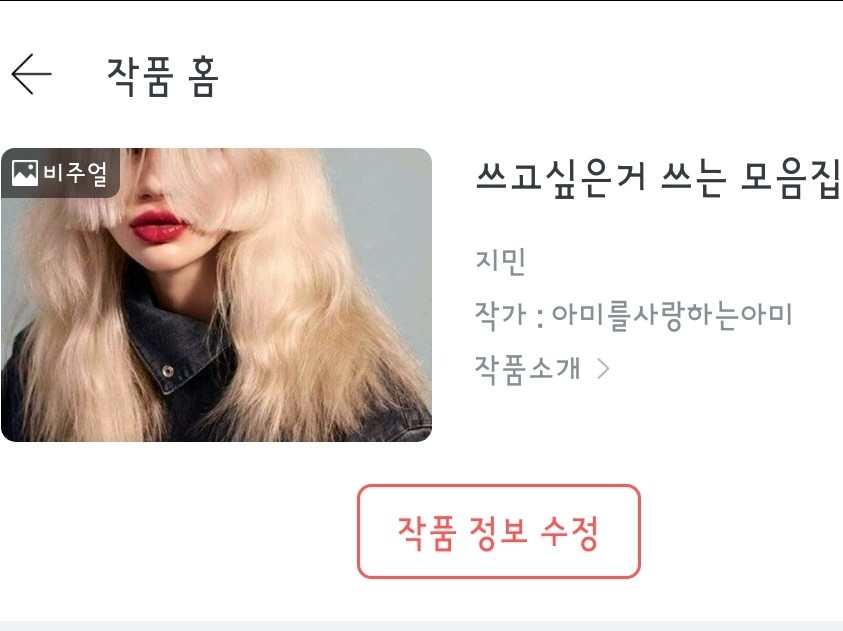This screenshot has width=843, height=631.
Task: Open the blonde hair cover thumbnail
Action: [216, 295]
